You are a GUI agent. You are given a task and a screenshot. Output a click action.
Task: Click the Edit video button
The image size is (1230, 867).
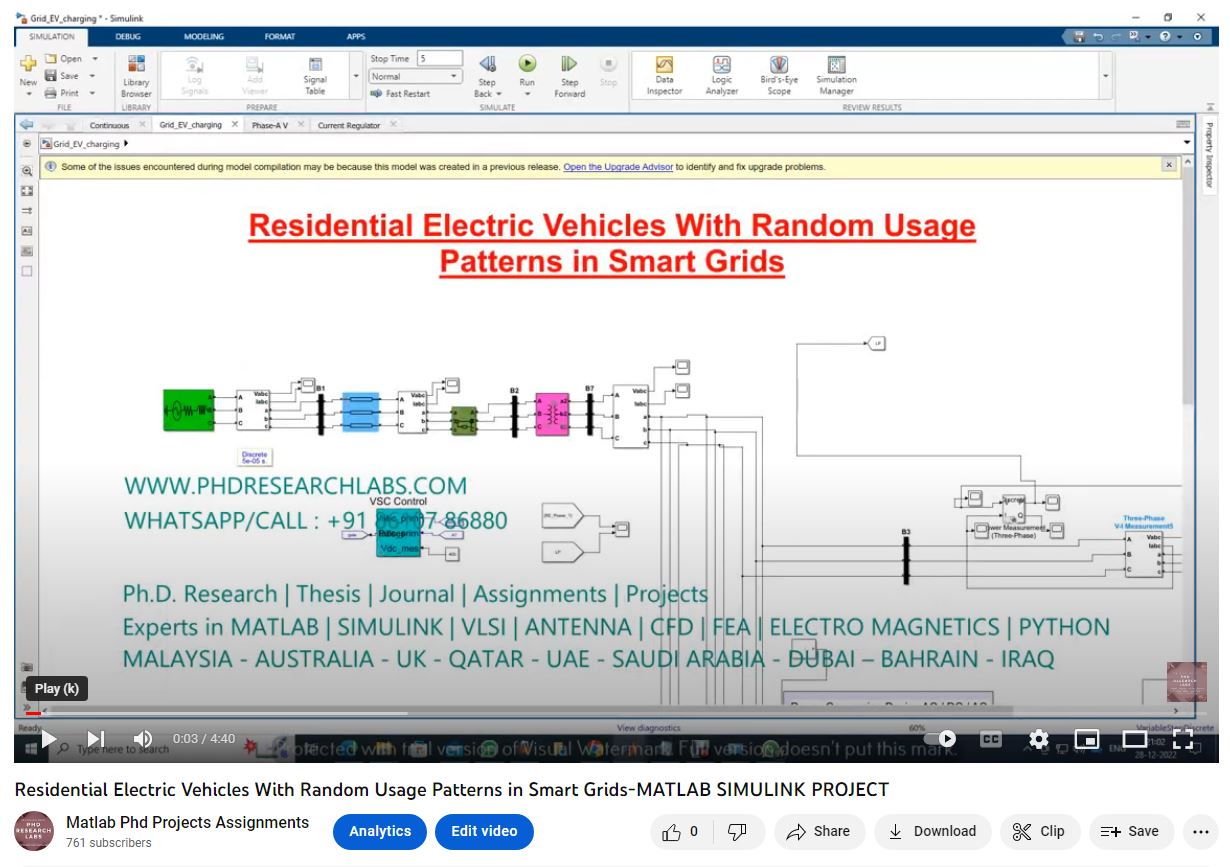pos(484,831)
